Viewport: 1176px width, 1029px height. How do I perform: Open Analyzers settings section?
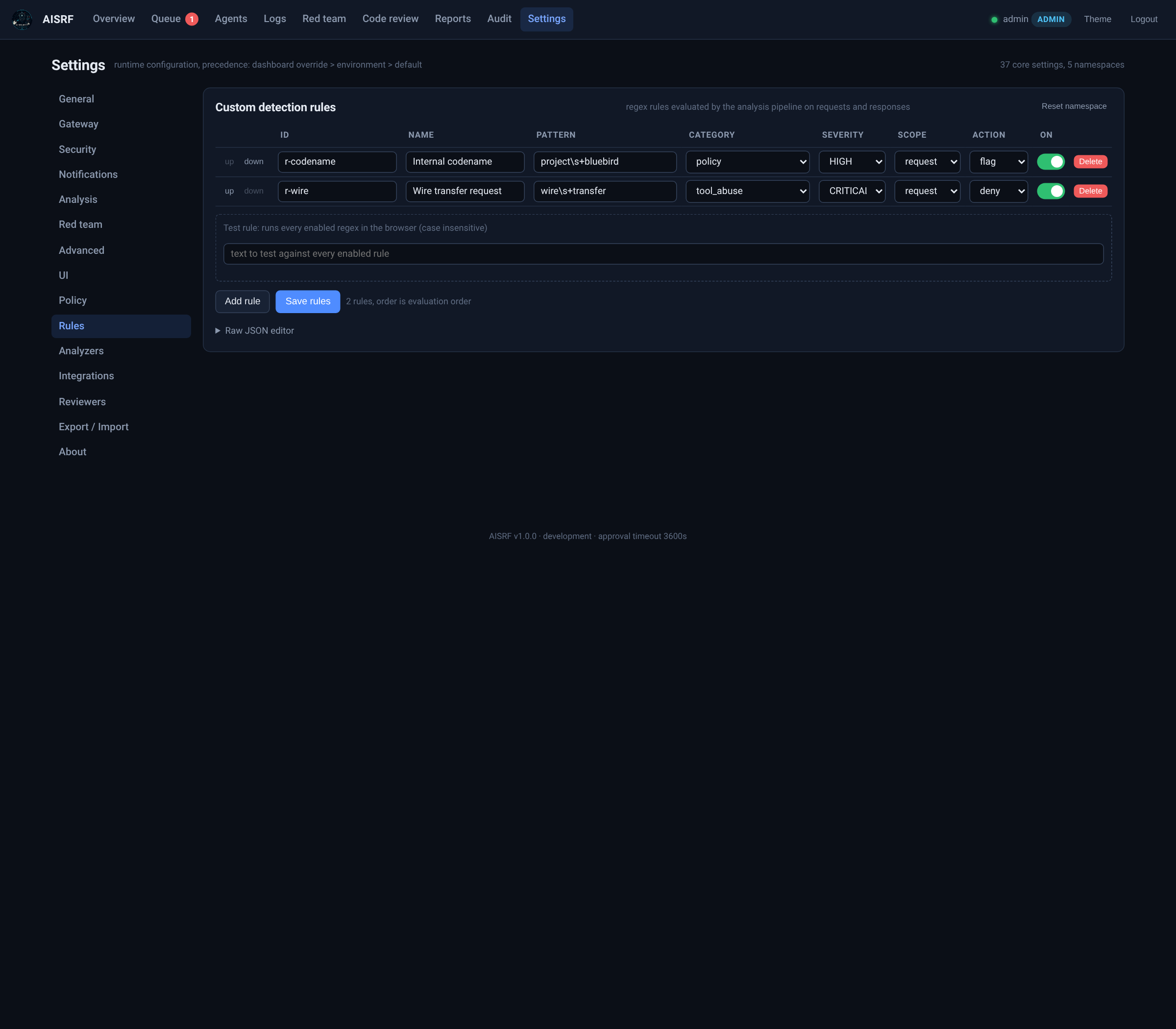pos(121,351)
